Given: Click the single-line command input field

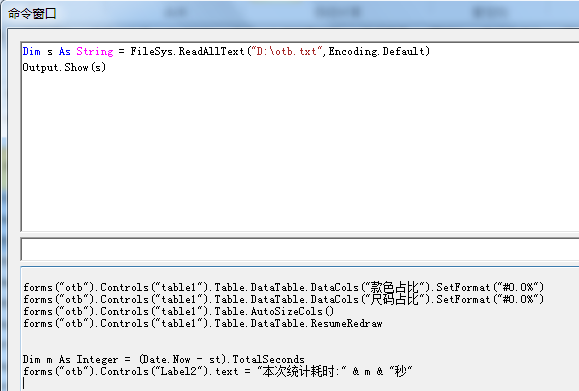Looking at the screenshot, I should pos(300,250).
